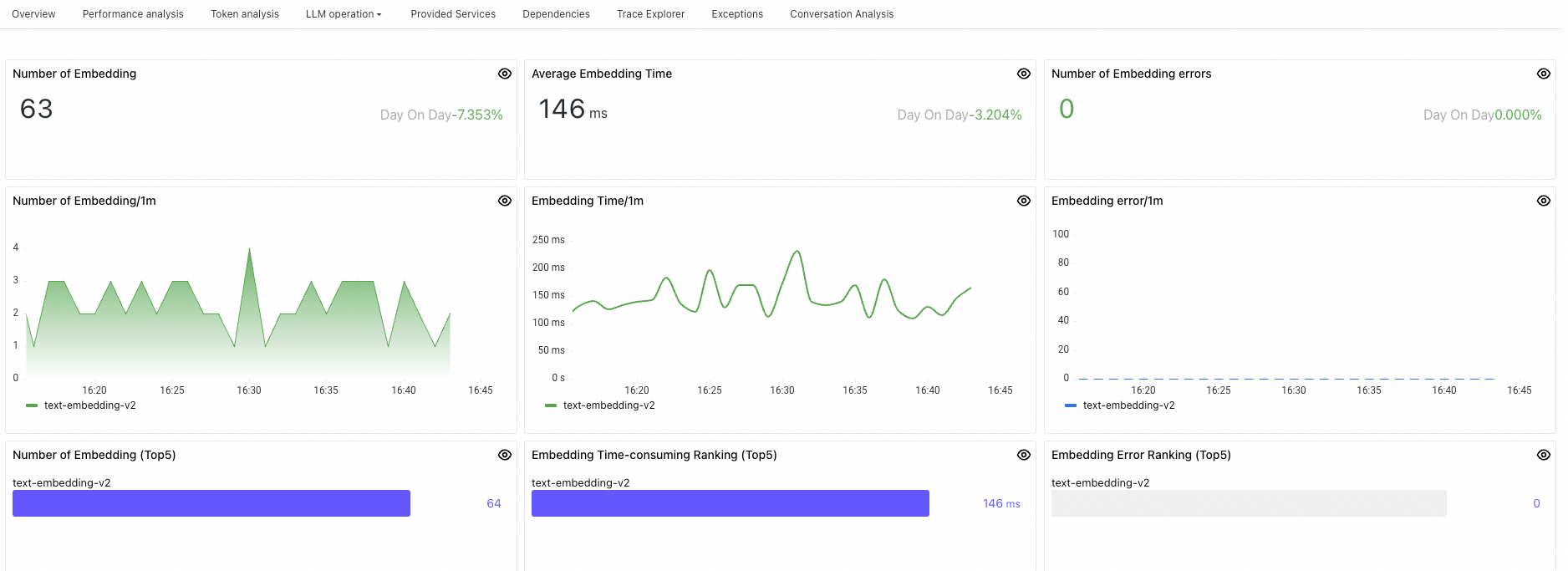The height and width of the screenshot is (571, 1568).
Task: Click eye icon on Embedding Time-consuming Ranking panel
Action: click(x=1024, y=455)
